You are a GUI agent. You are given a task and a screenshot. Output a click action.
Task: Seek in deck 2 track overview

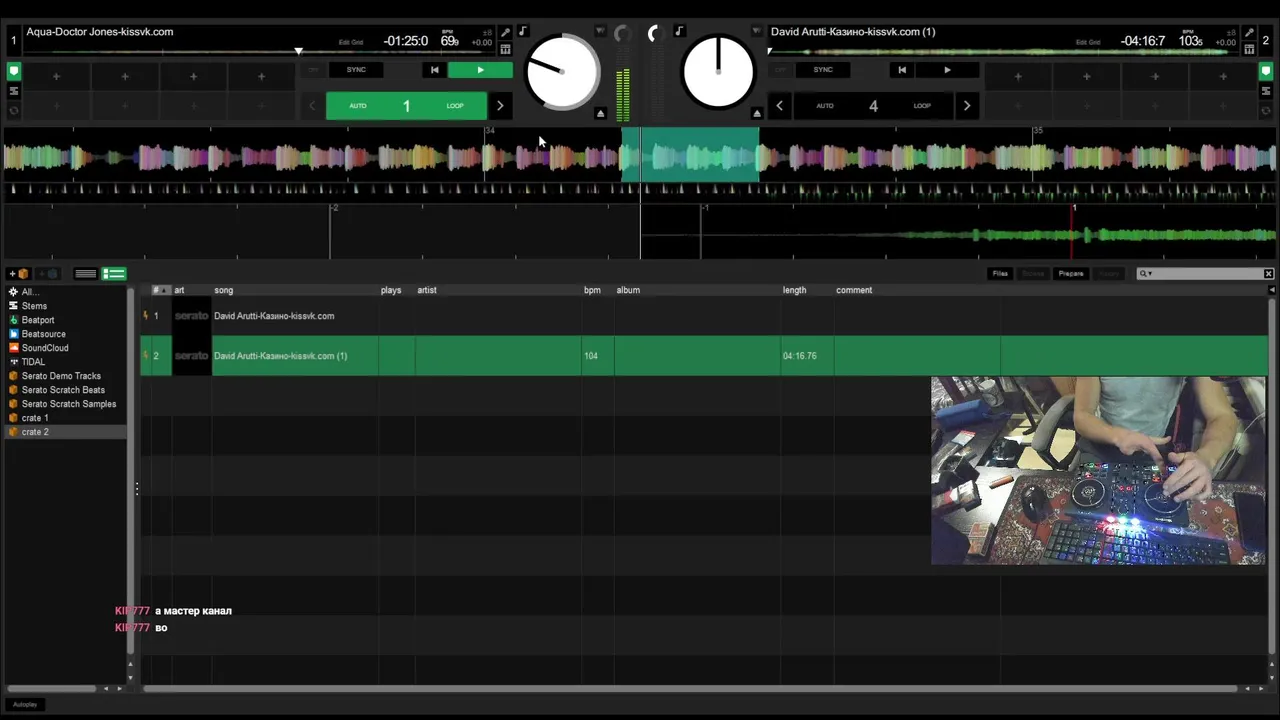pyautogui.click(x=1005, y=51)
